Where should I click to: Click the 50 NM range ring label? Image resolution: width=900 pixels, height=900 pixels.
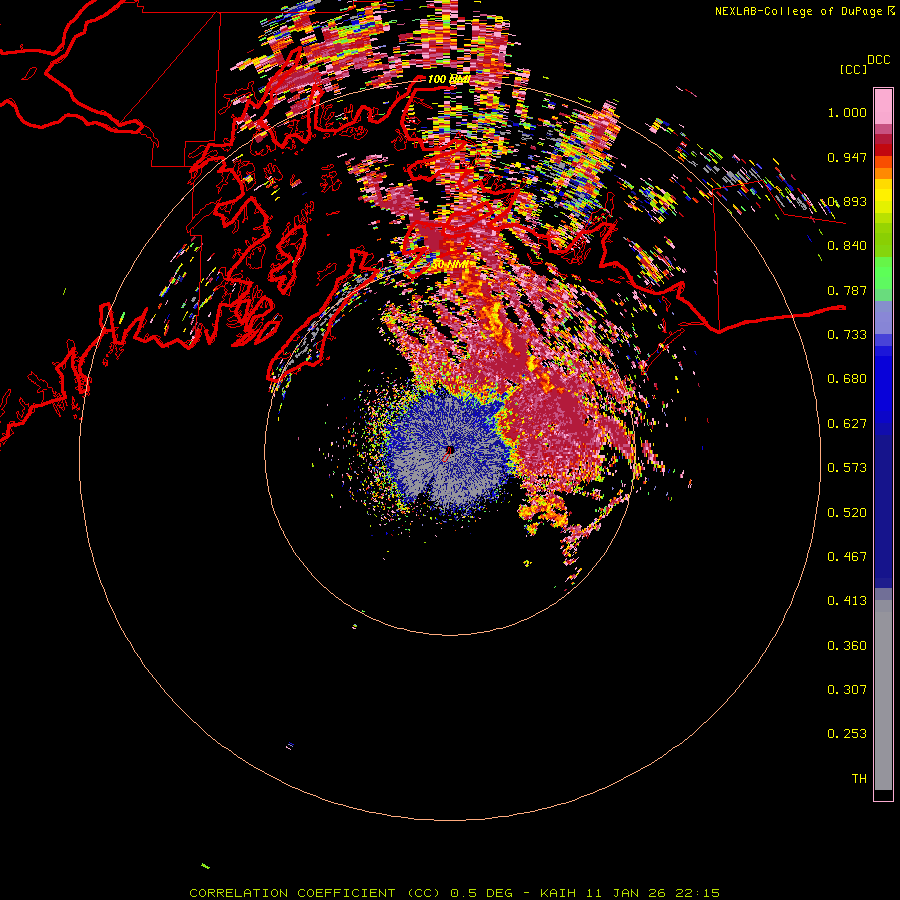pyautogui.click(x=450, y=265)
